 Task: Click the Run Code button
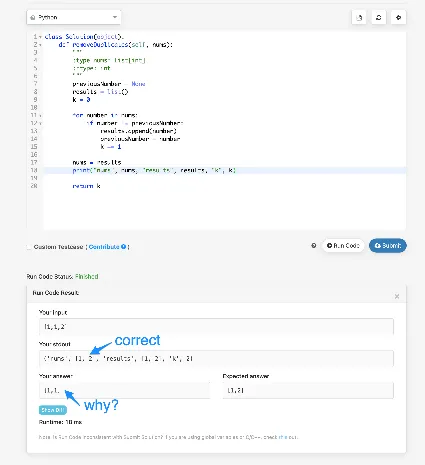pyautogui.click(x=343, y=246)
